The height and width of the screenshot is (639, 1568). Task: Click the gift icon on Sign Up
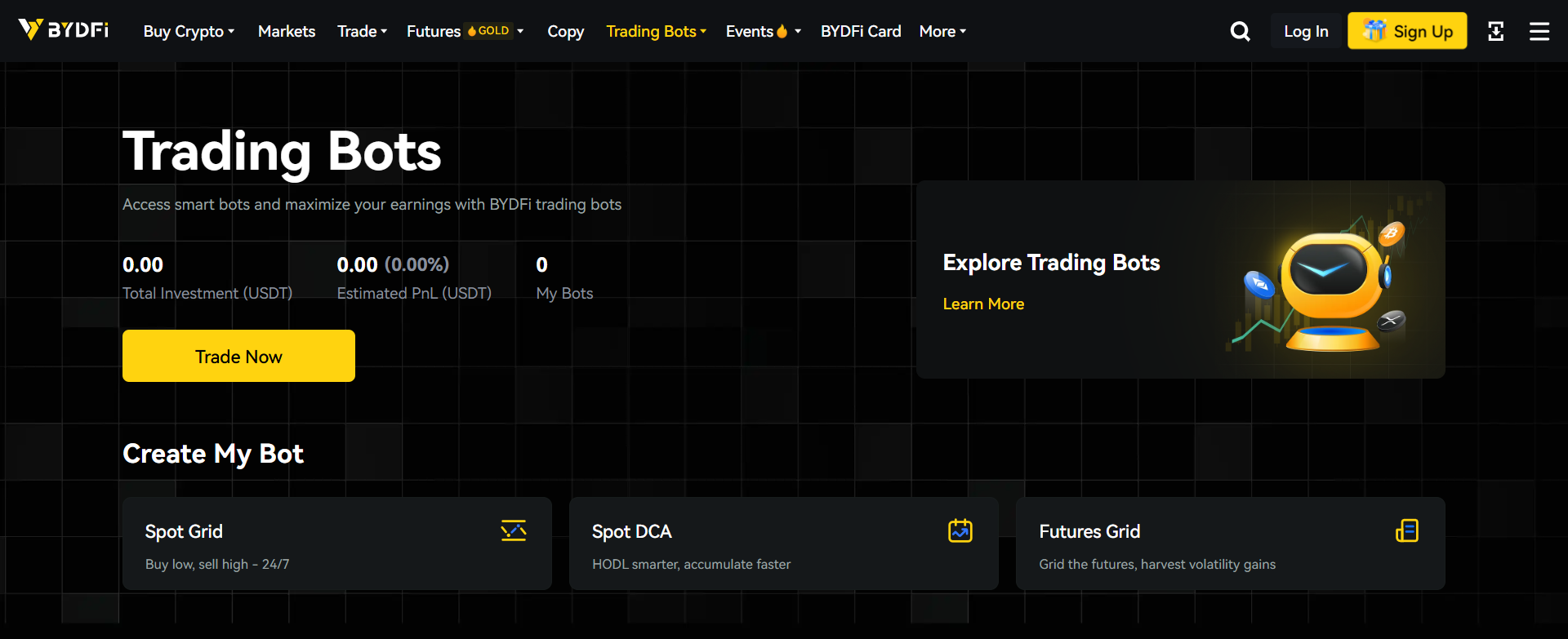(x=1374, y=30)
